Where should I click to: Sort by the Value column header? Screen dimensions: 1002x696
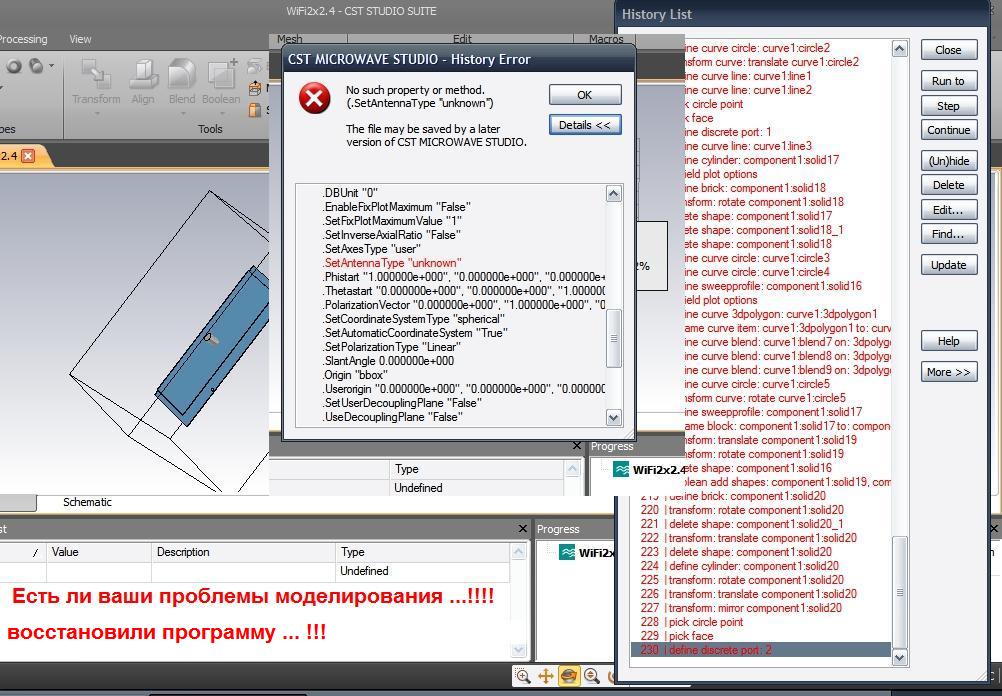(x=98, y=552)
